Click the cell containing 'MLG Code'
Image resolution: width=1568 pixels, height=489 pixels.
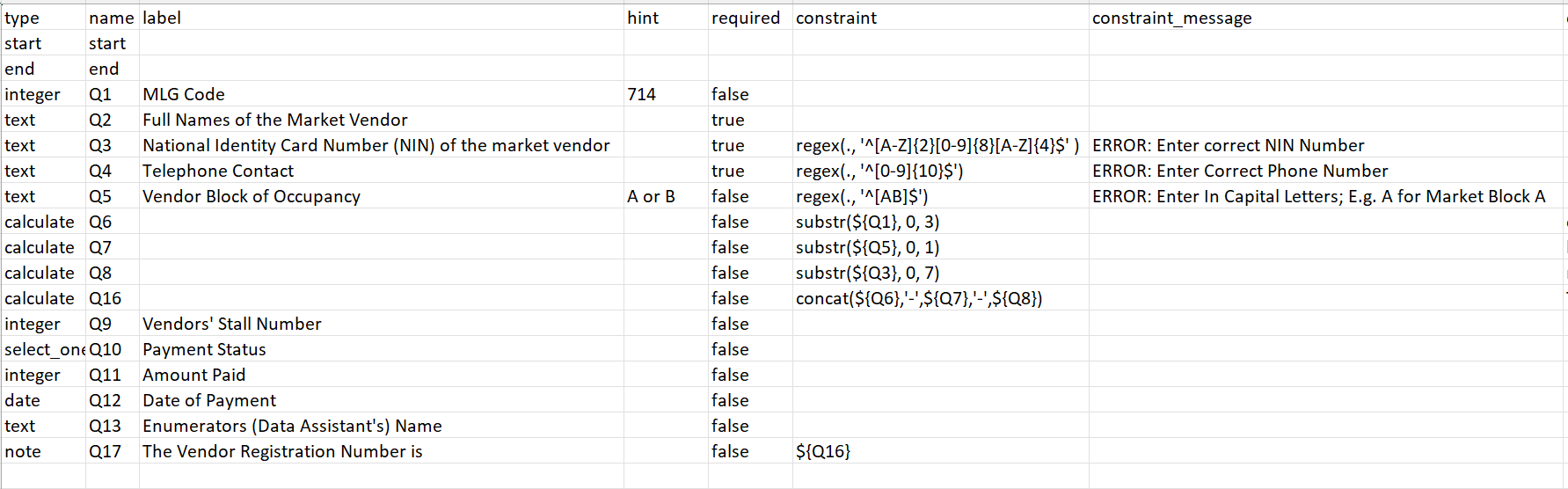click(x=382, y=94)
